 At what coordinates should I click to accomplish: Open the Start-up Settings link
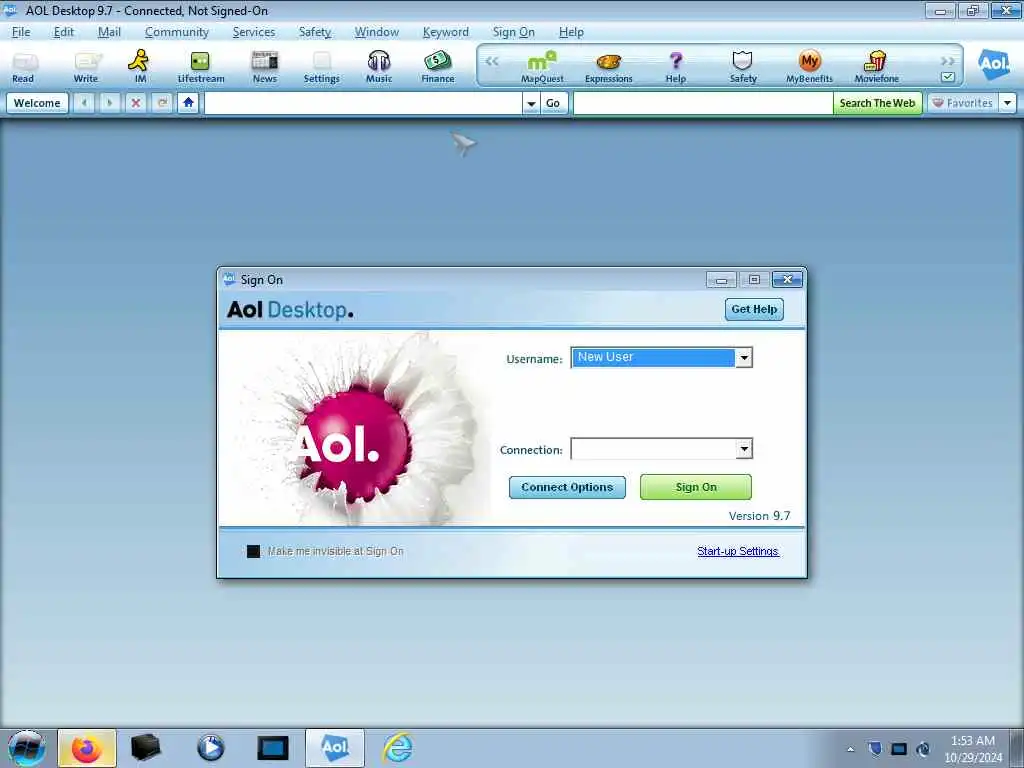point(738,551)
